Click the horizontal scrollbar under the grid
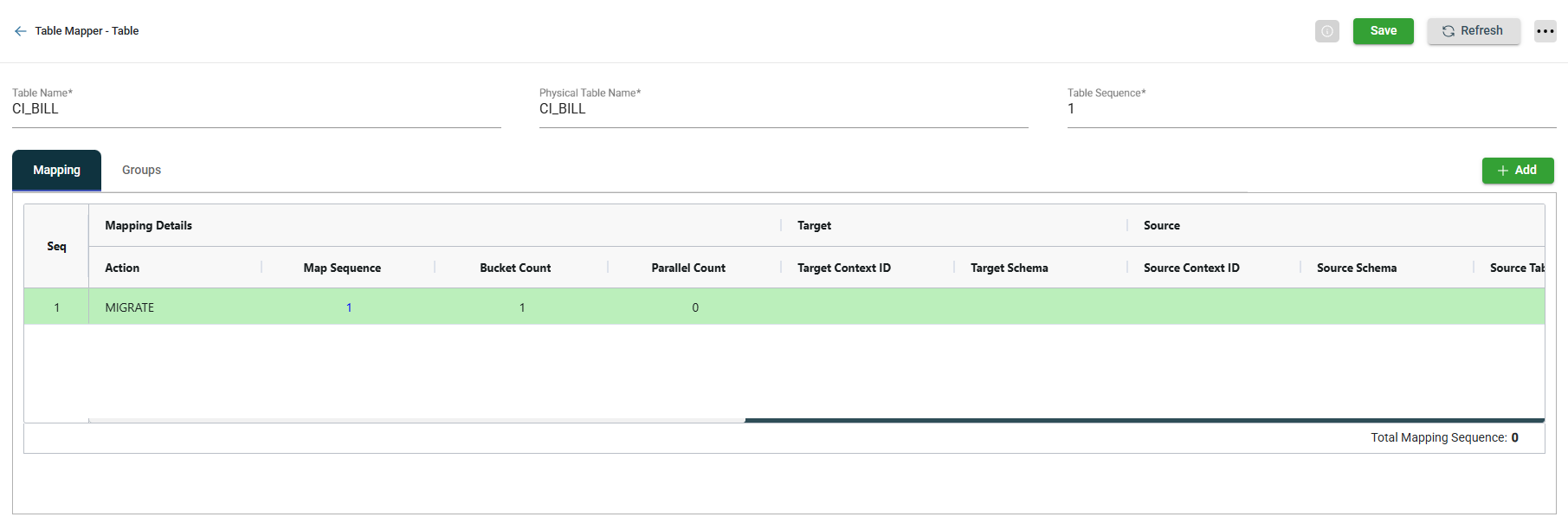 click(x=1143, y=421)
